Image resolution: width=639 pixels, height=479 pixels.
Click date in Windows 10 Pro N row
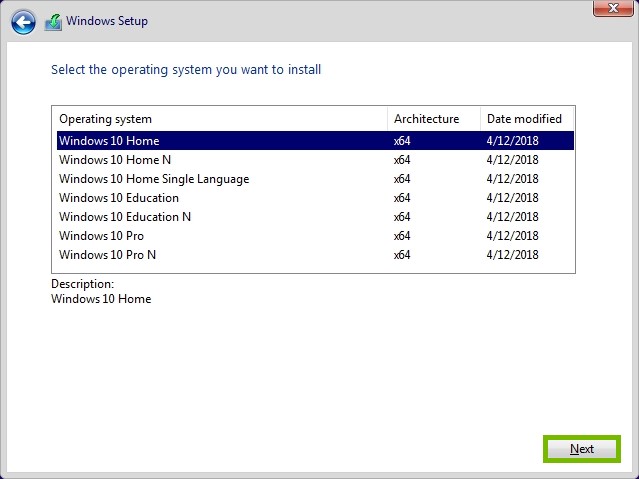(x=512, y=255)
